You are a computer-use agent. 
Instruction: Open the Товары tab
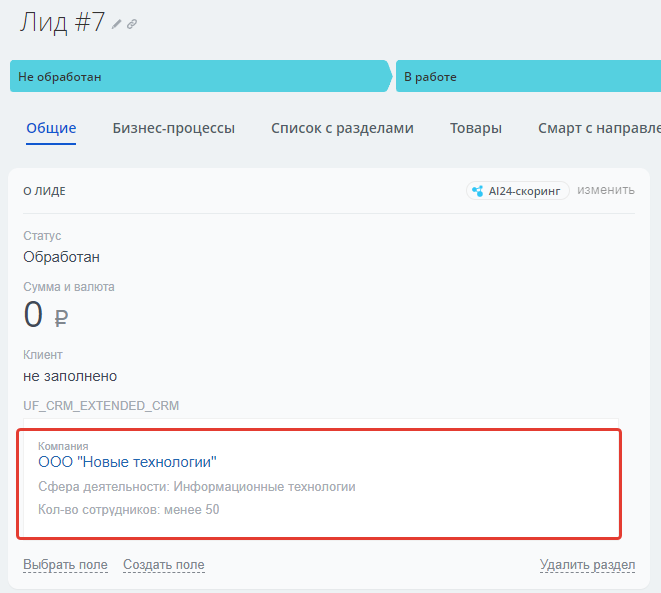pyautogui.click(x=476, y=128)
